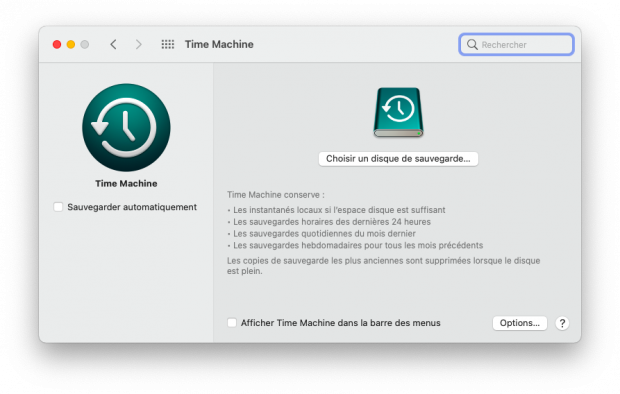Focus the Rechercher search field

(x=516, y=44)
